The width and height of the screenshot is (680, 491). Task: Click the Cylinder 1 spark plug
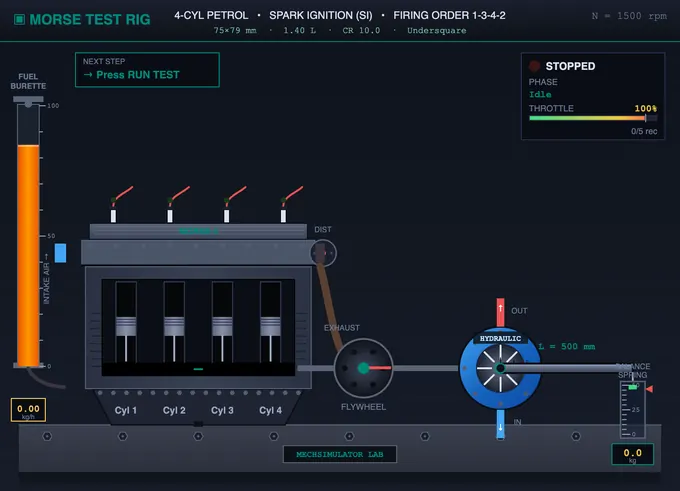(x=113, y=216)
